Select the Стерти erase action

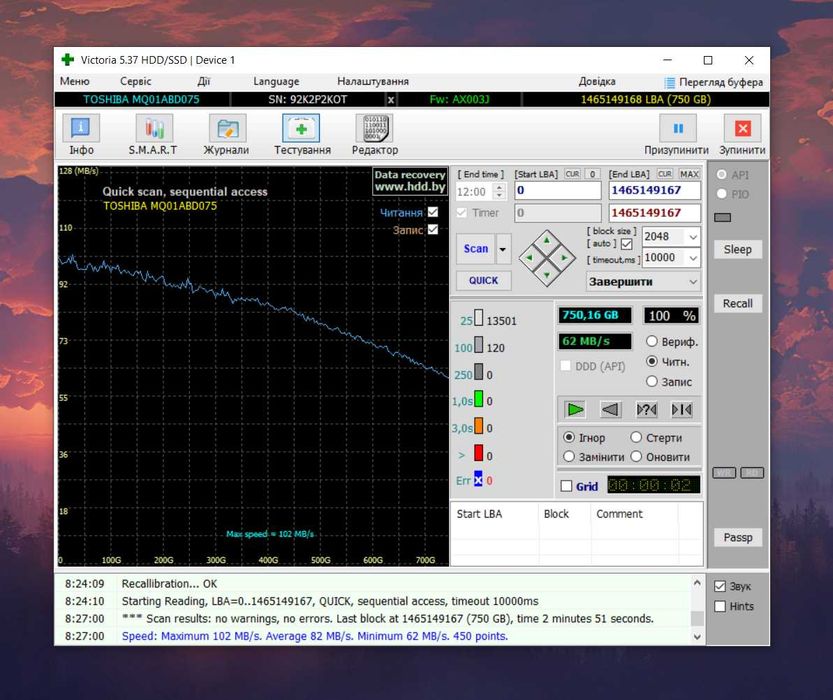coord(636,437)
